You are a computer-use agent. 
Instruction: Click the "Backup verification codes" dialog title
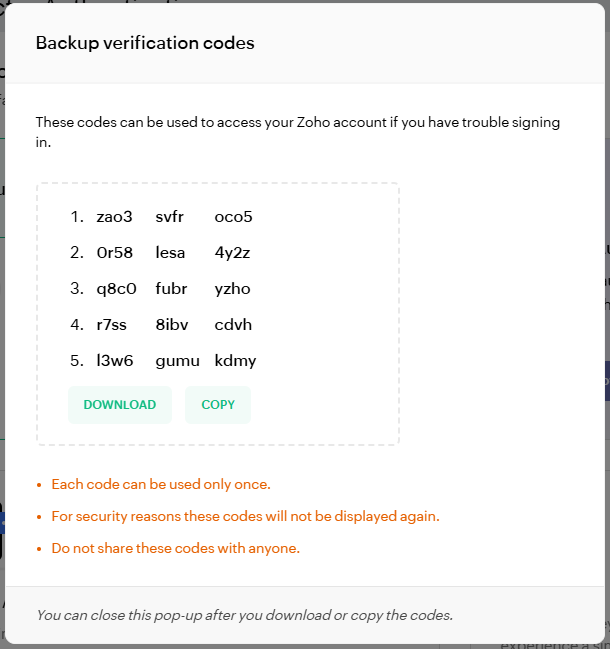145,43
